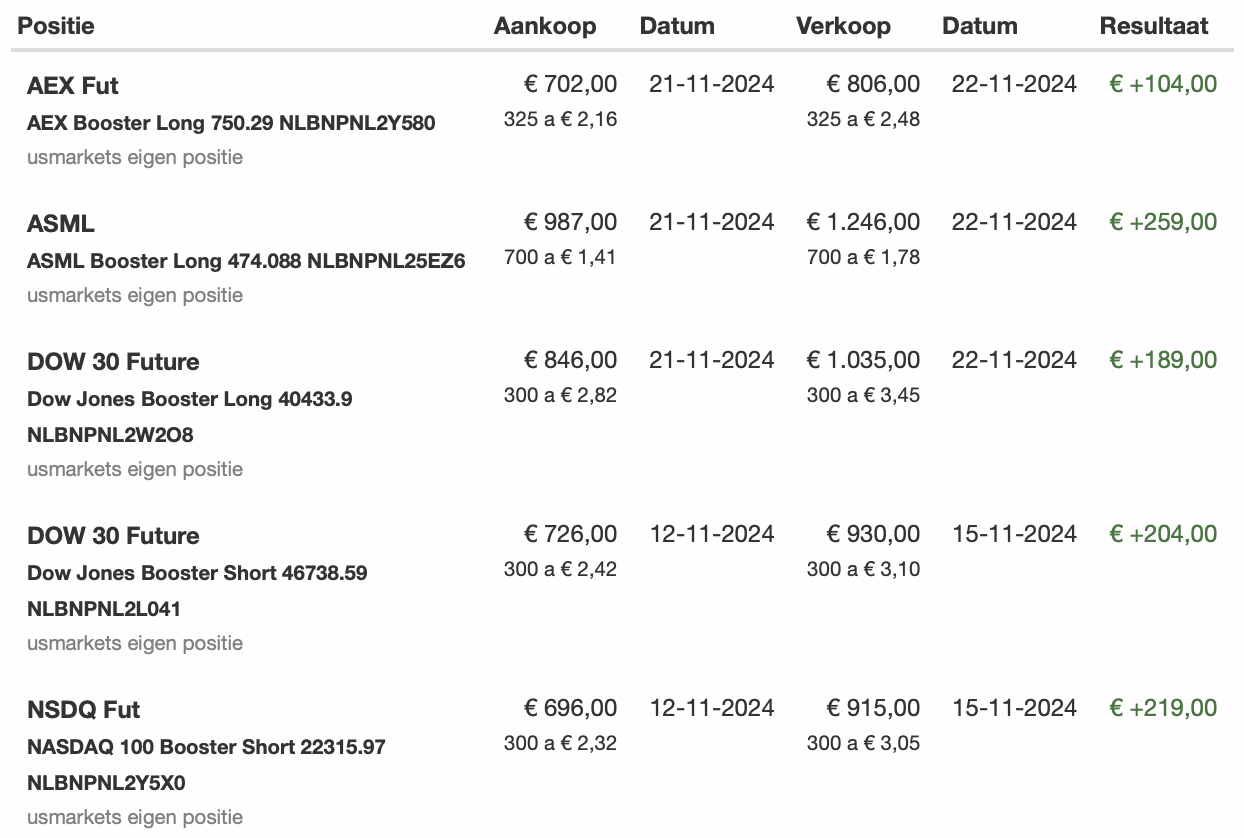Image resolution: width=1244 pixels, height=838 pixels.
Task: Click the € 702,00 AEX purchase amount
Action: (x=571, y=84)
